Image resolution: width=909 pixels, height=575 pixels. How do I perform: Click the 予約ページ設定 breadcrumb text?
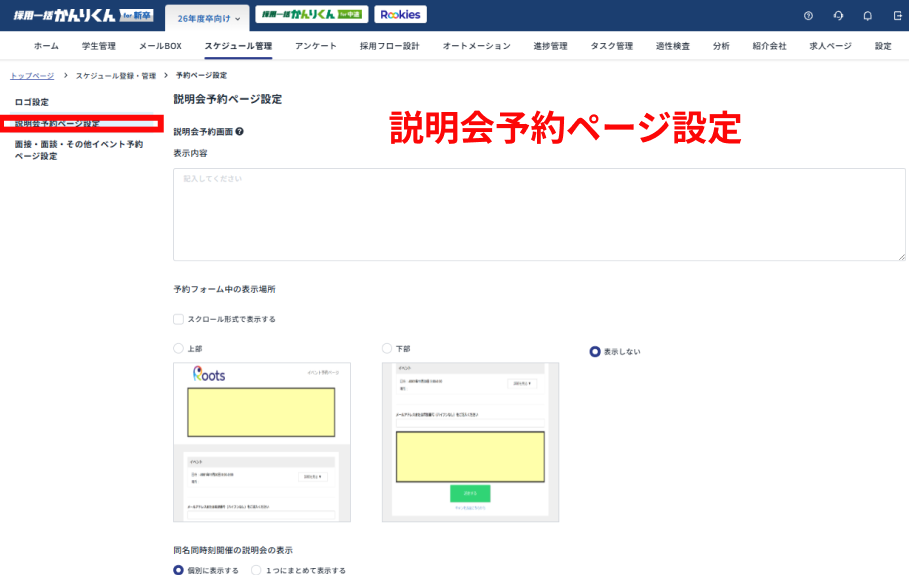[201, 75]
